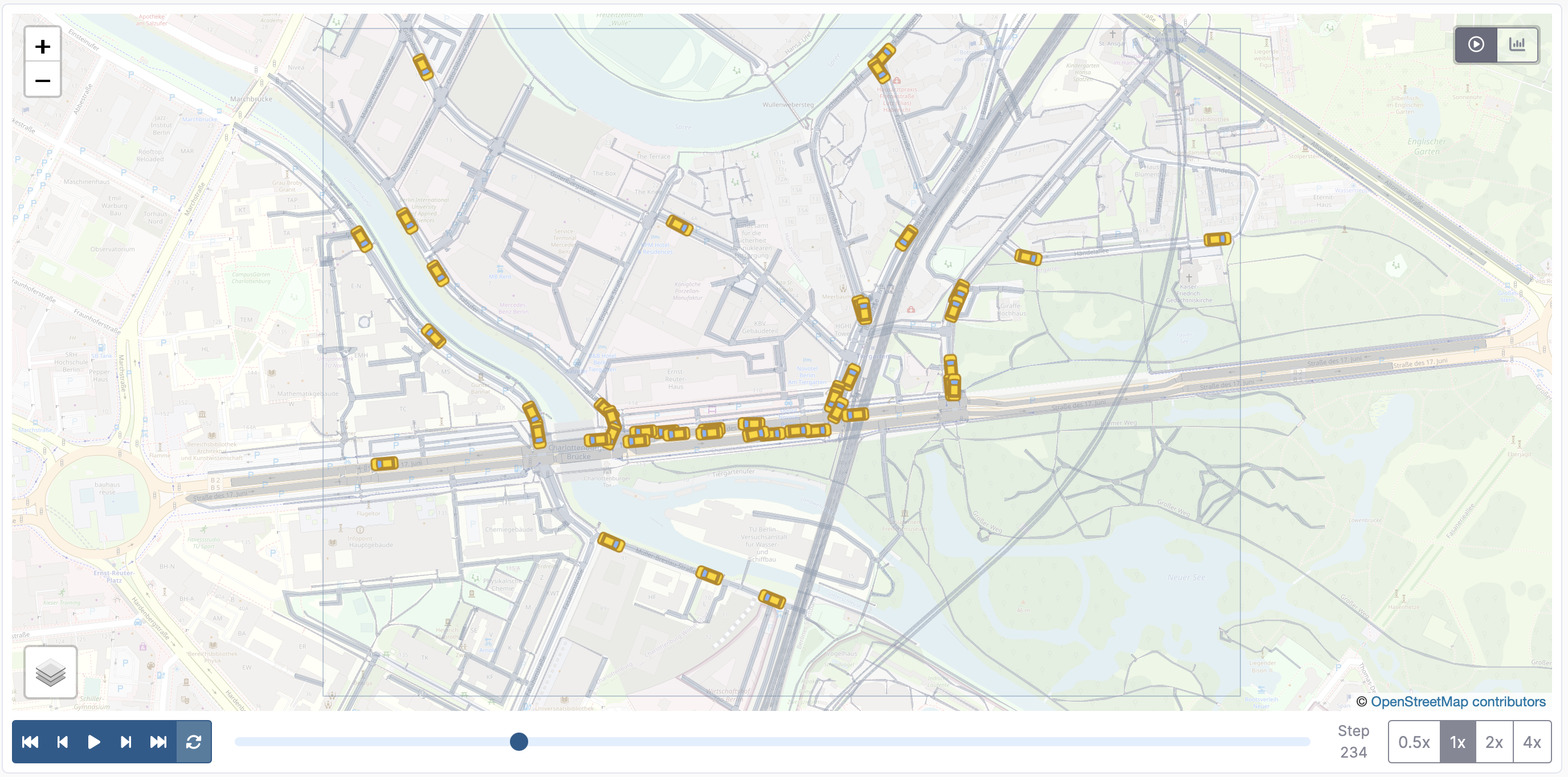Click the taxi on Händelallee at right

tap(1218, 239)
